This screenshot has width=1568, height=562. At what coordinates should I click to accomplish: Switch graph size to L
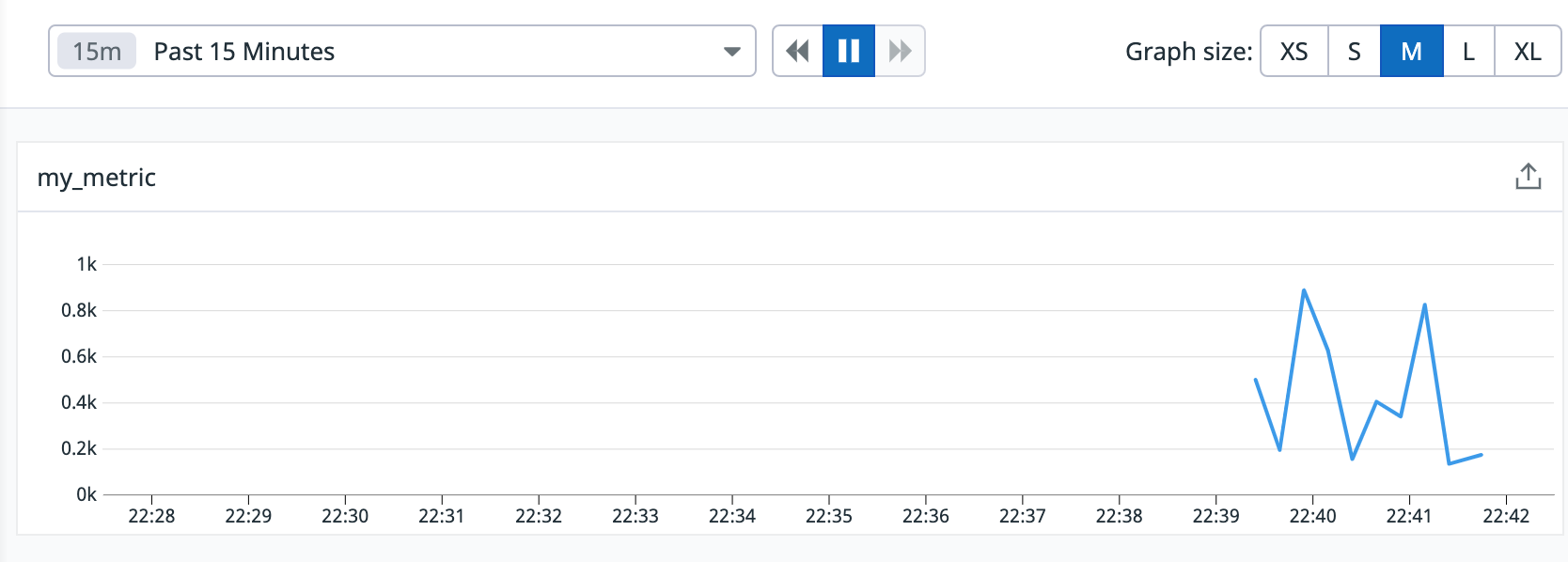pos(1468,51)
